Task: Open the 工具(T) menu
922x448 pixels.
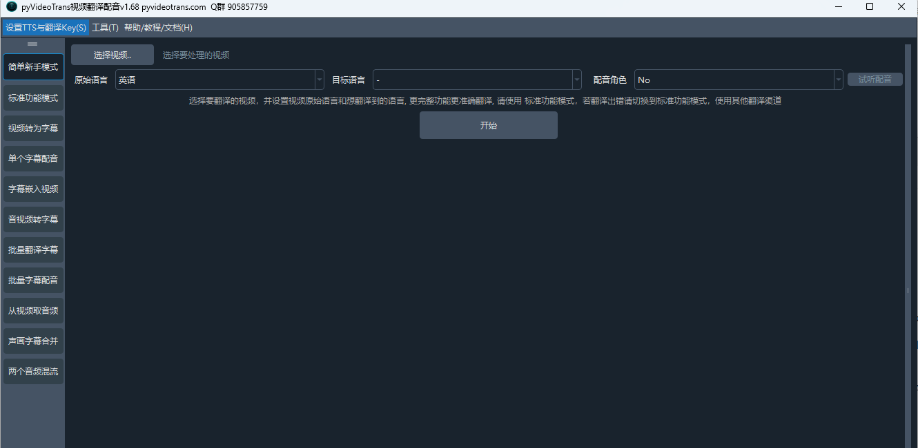Action: pos(105,28)
